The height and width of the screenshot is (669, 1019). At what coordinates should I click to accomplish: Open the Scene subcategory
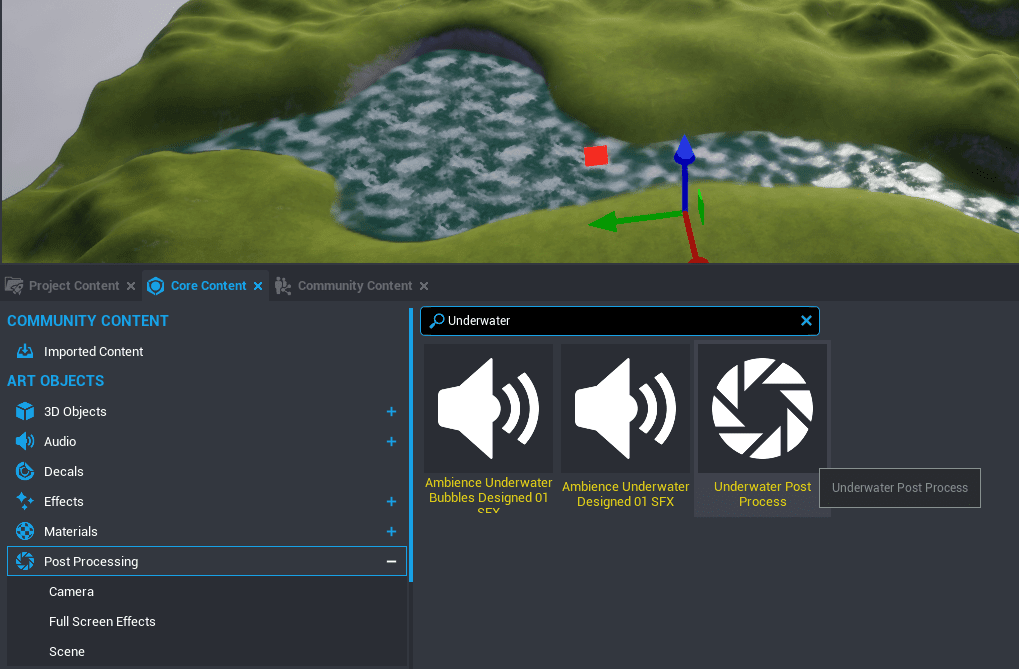coord(66,651)
